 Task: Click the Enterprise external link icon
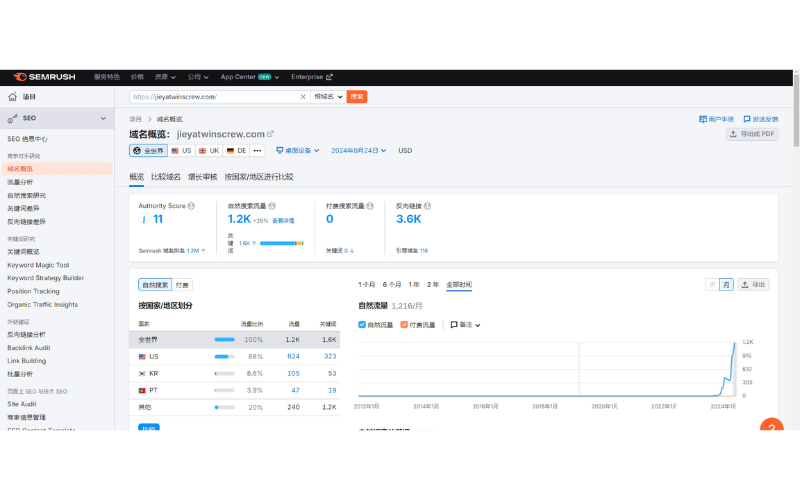coord(329,77)
